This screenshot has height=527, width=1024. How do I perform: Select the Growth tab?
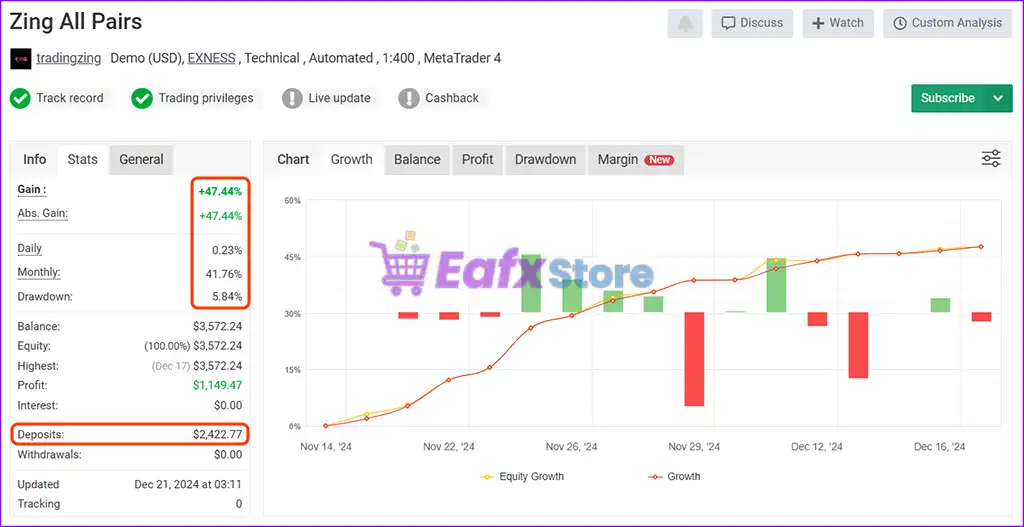click(351, 159)
